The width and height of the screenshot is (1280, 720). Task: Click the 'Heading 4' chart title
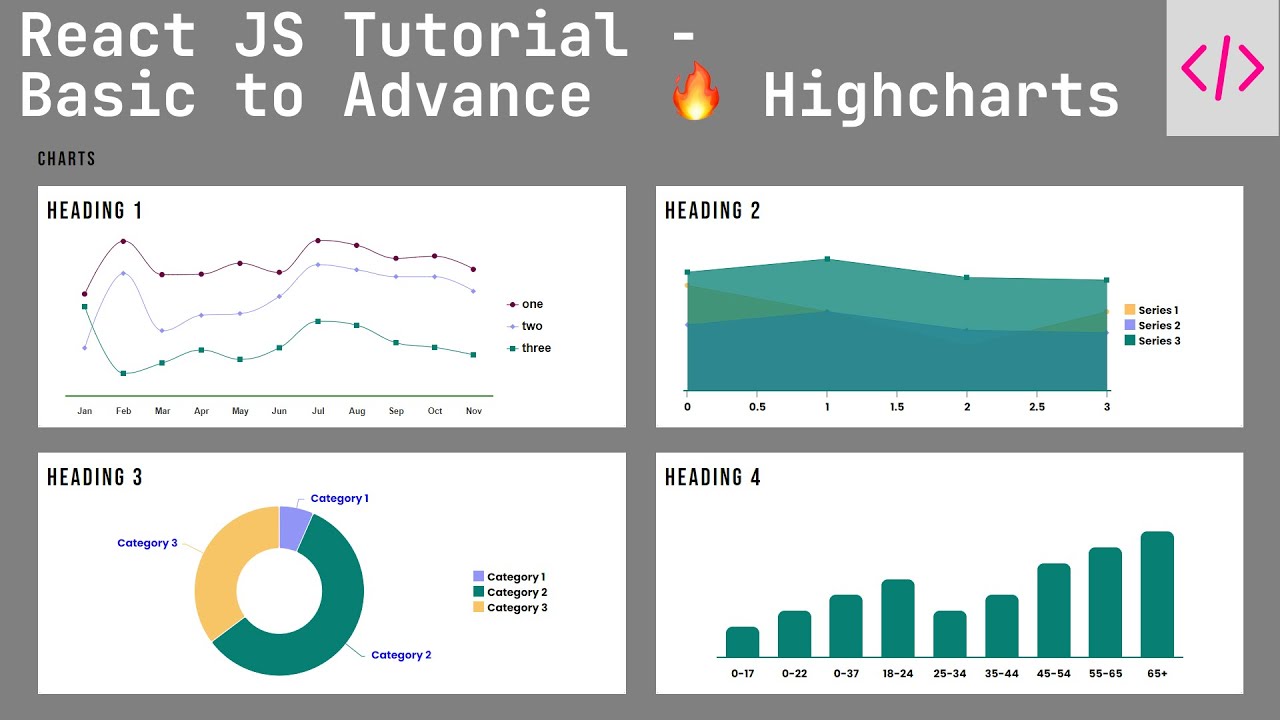click(x=713, y=477)
